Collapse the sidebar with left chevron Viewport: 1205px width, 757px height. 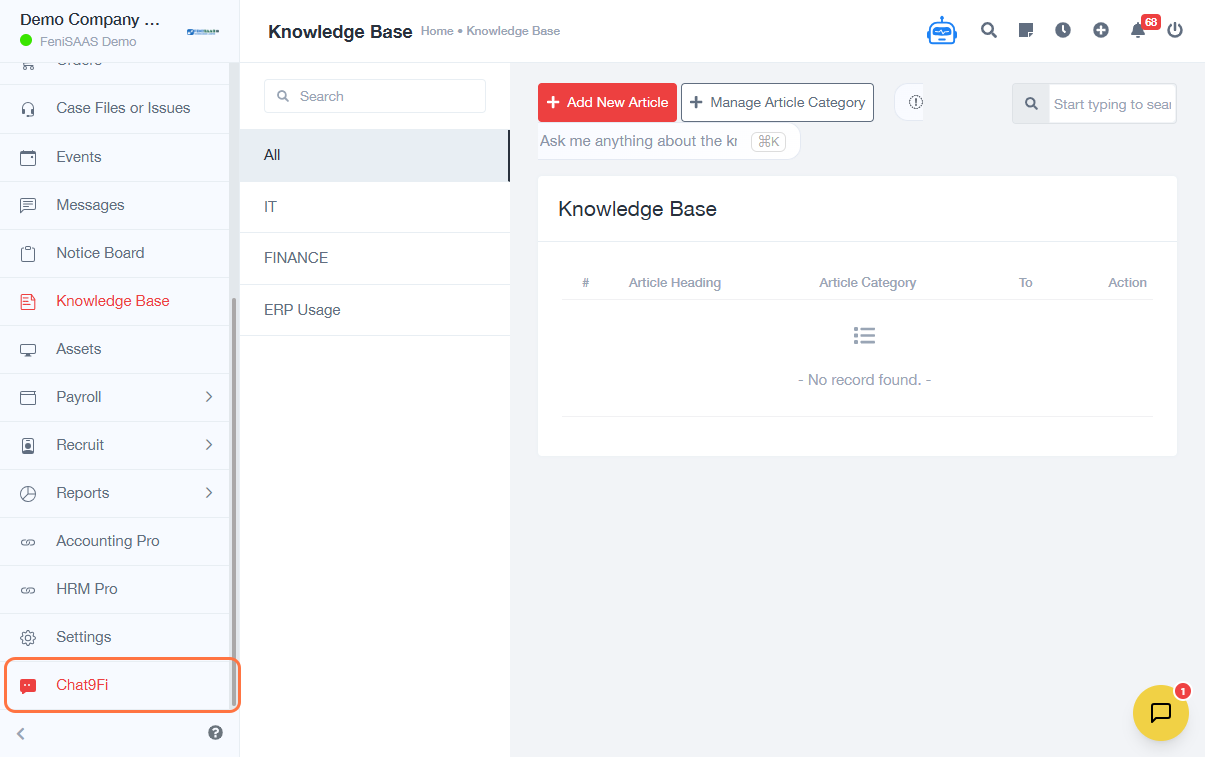pyautogui.click(x=21, y=734)
